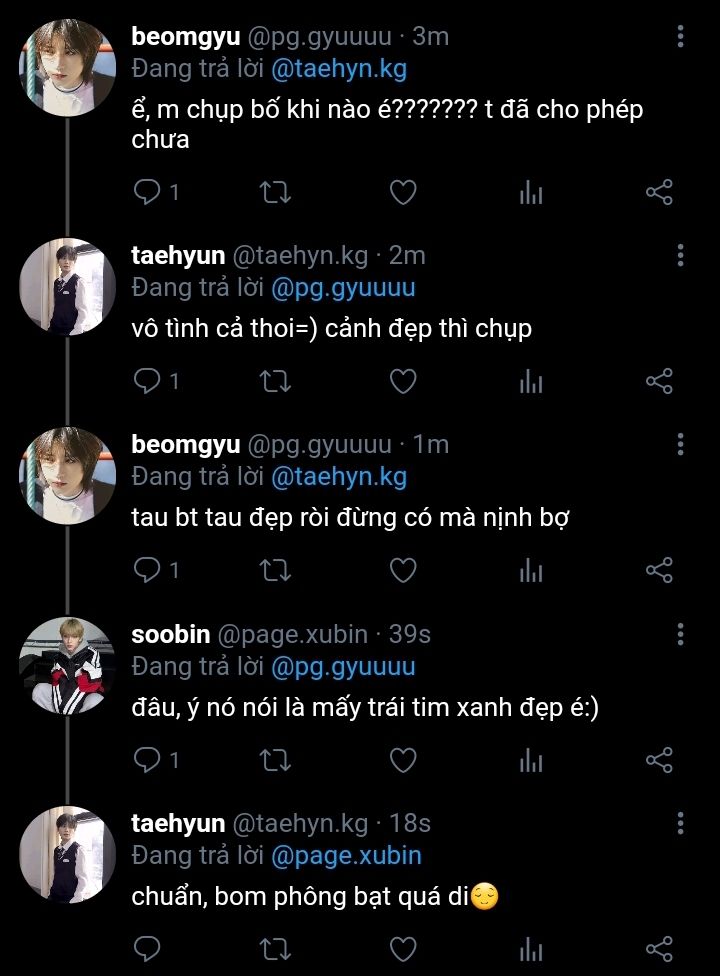This screenshot has height=976, width=720.
Task: Reply to soobin's tweet
Action: click(148, 761)
